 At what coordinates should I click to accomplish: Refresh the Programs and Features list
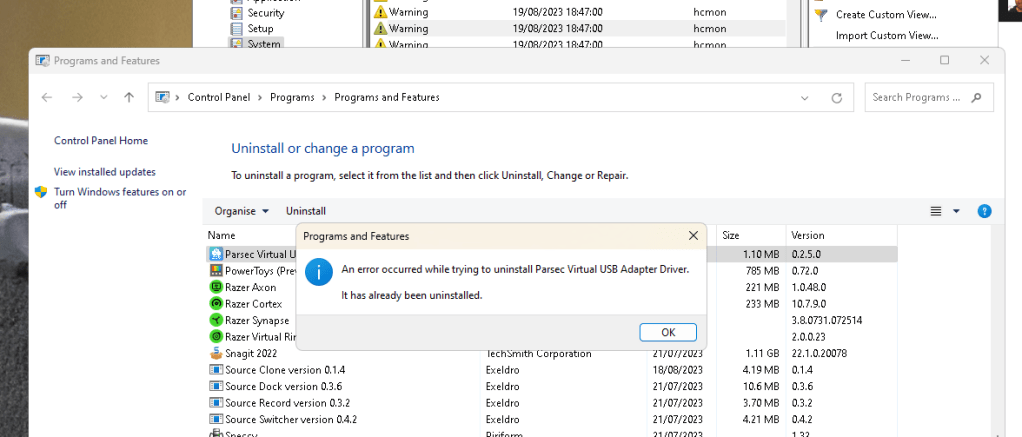click(x=837, y=98)
